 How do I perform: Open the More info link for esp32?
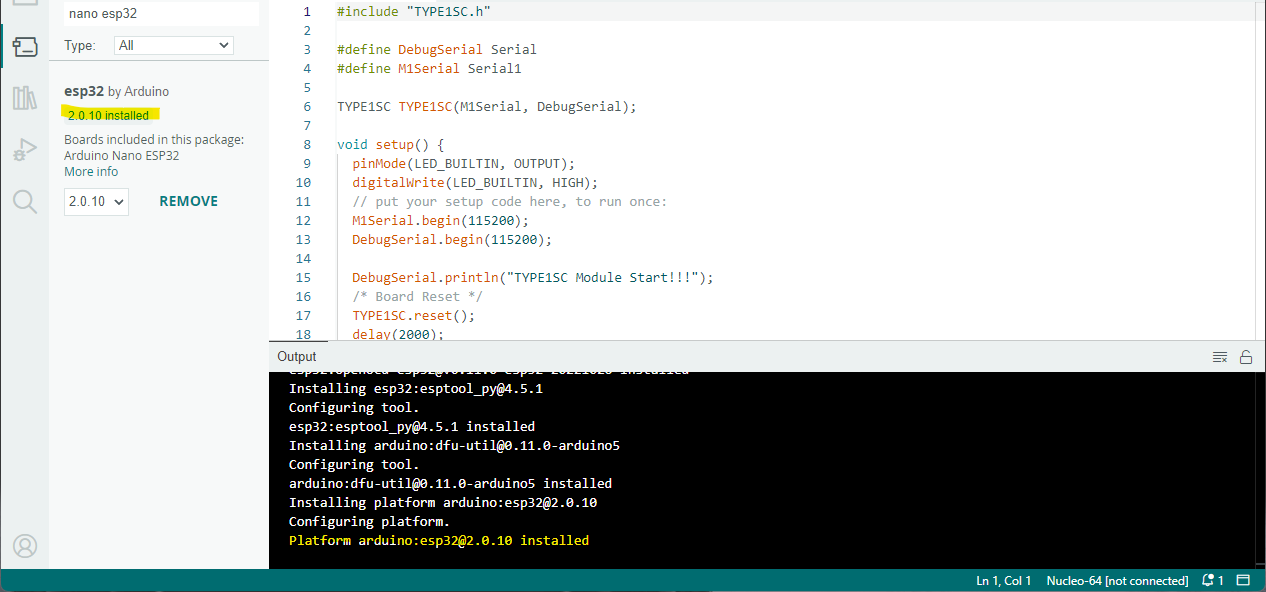(x=91, y=171)
